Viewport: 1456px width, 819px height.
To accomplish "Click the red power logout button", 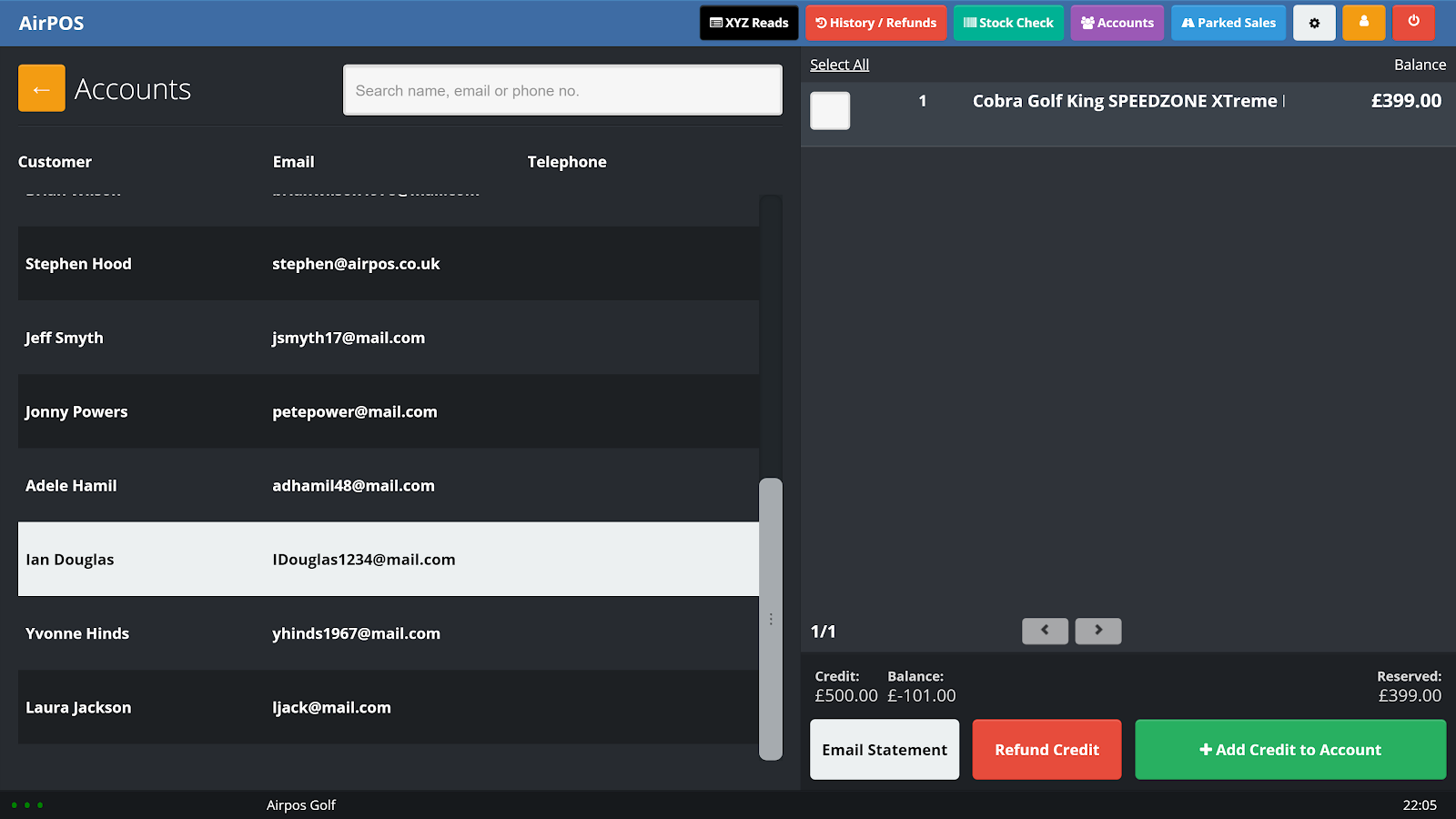I will tap(1413, 23).
